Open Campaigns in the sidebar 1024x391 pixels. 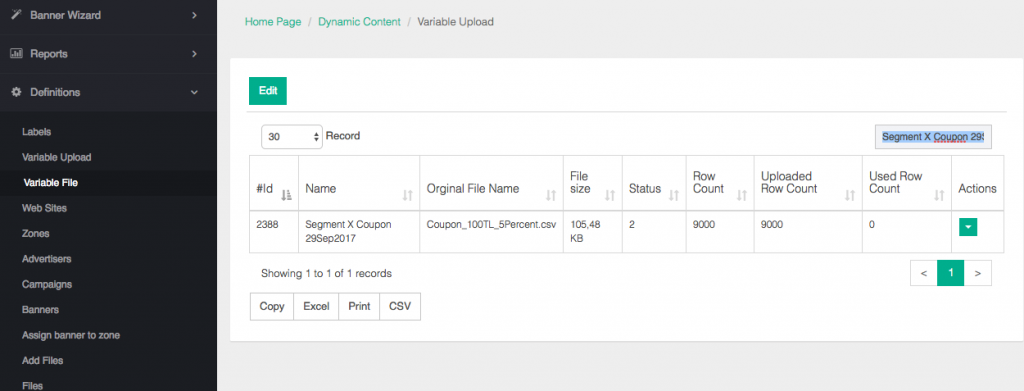click(46, 284)
